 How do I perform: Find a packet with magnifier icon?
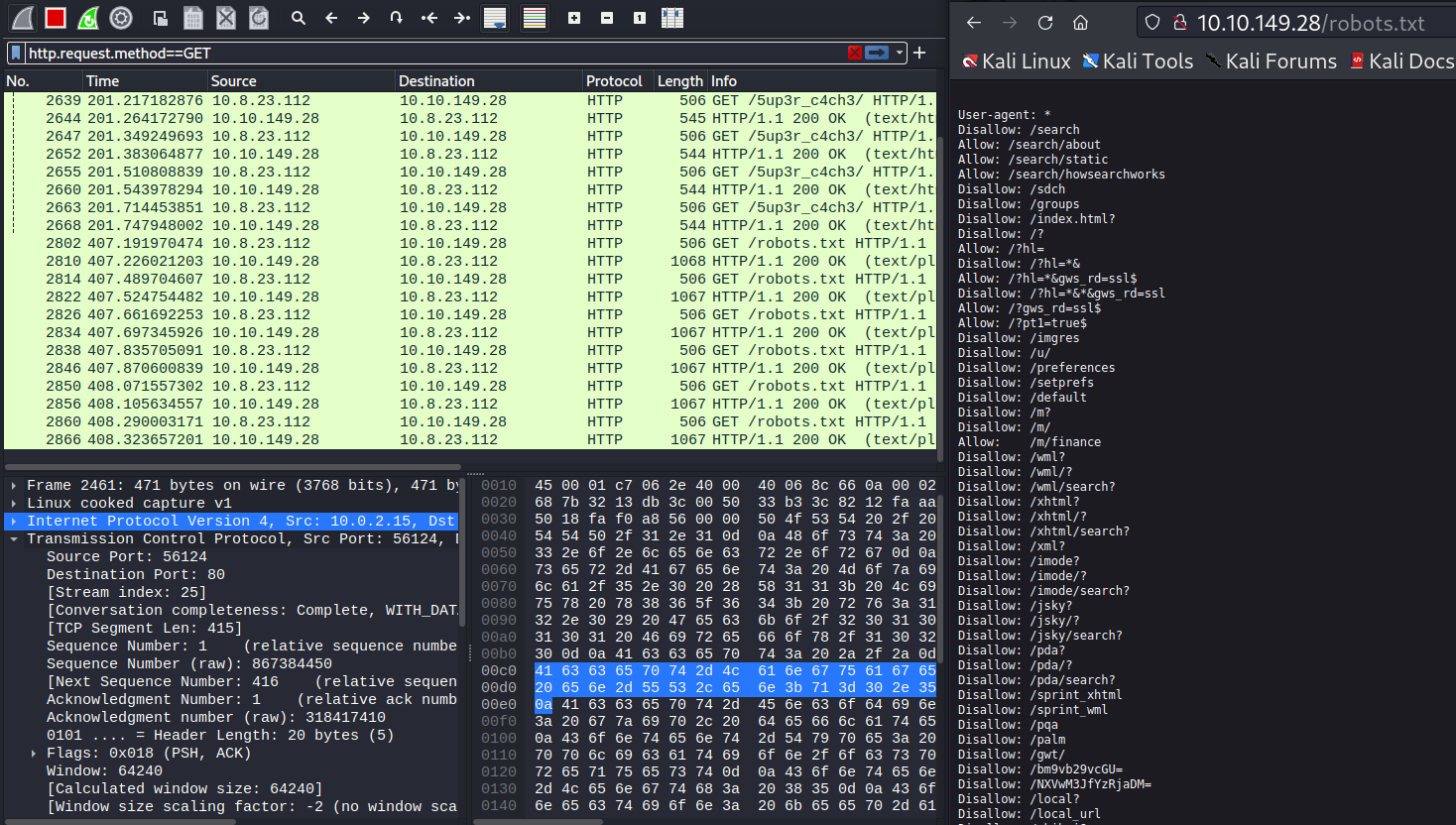point(299,18)
